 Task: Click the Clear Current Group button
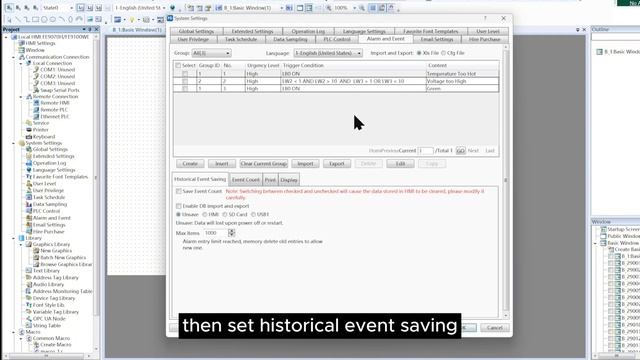click(x=264, y=164)
